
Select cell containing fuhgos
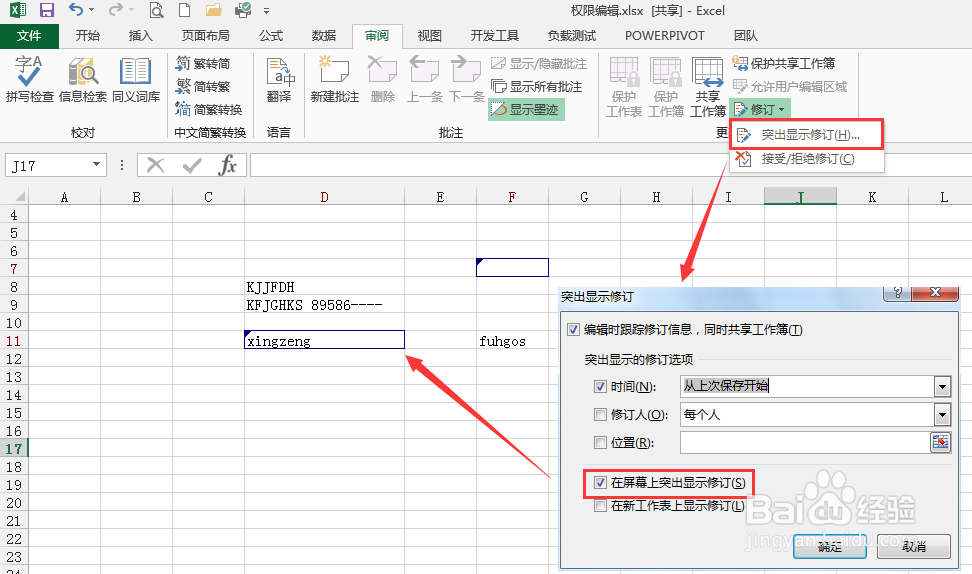coord(512,340)
